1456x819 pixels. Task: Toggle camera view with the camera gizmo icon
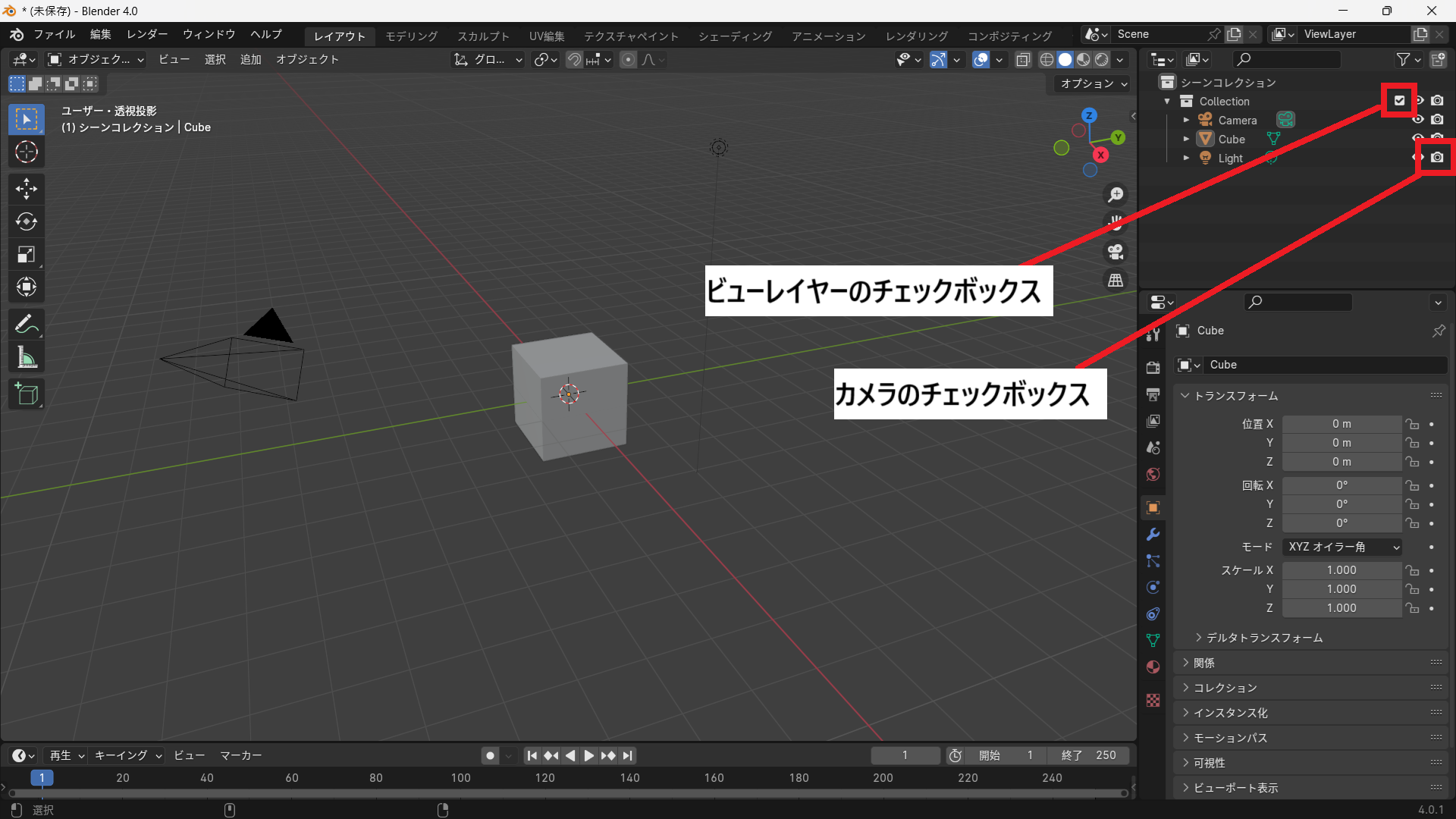point(1116,252)
